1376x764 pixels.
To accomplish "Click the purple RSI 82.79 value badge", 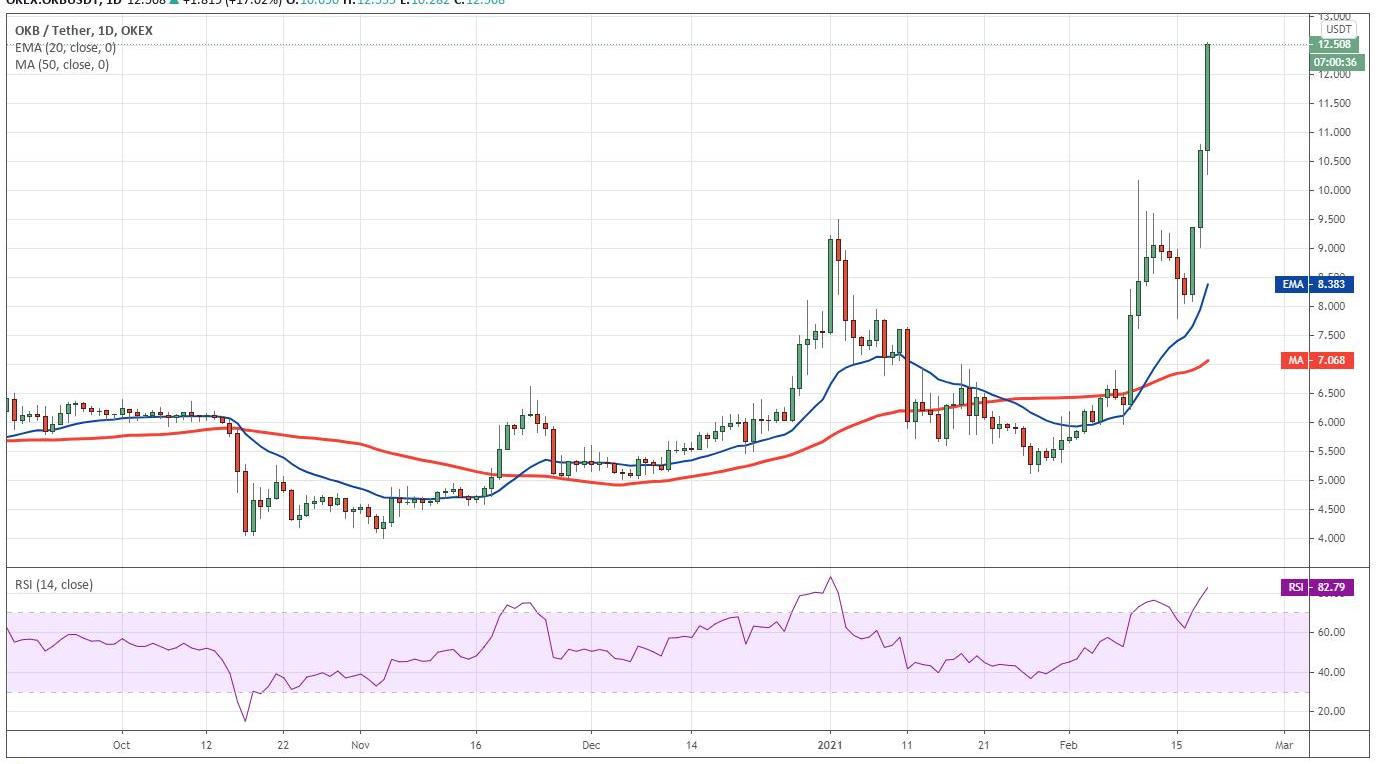I will point(1317,588).
